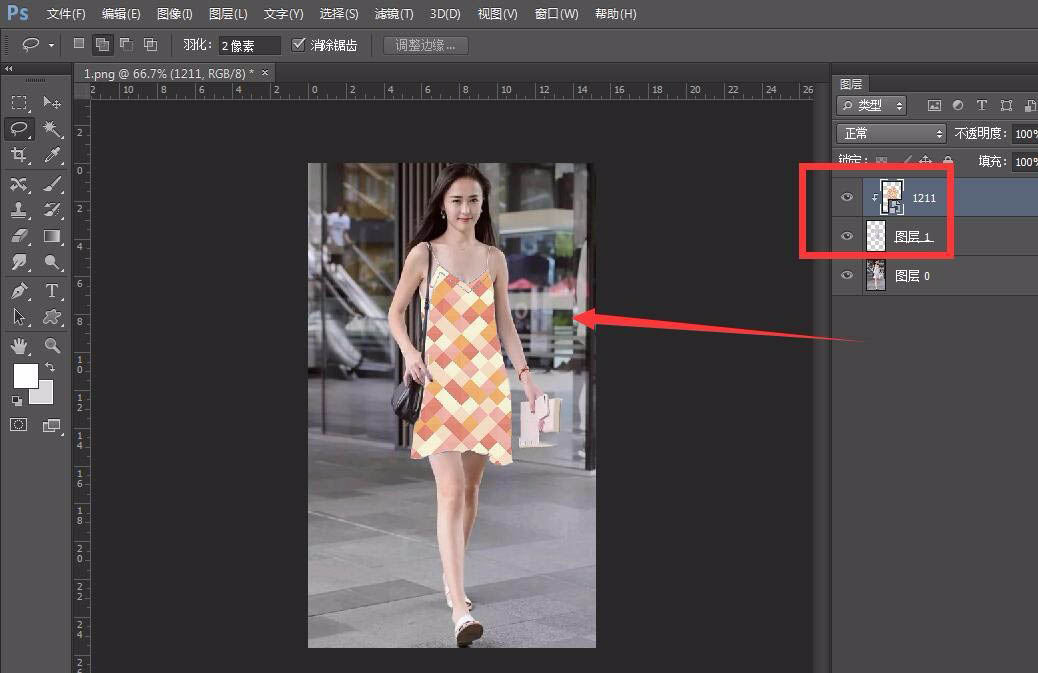Select the Gradient tool
1038x673 pixels.
(52, 236)
